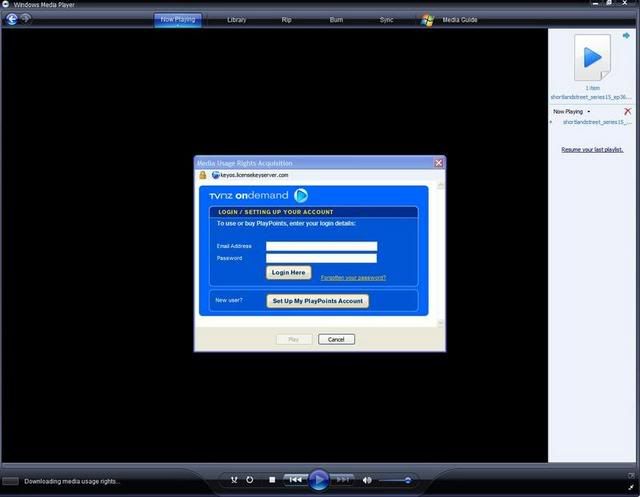Click the scroll down arrow in dialog
The width and height of the screenshot is (640, 497).
[x=440, y=324]
